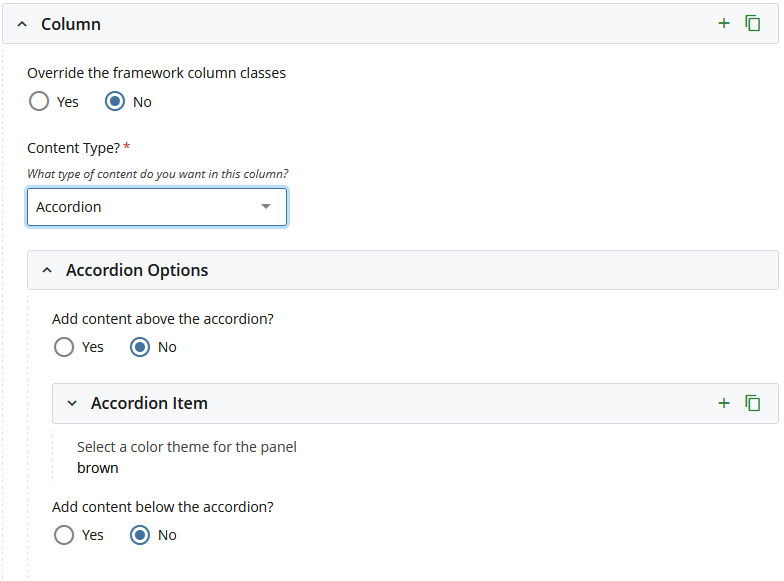Choose Yes for content above the accordion
The height and width of the screenshot is (581, 784).
click(x=64, y=347)
